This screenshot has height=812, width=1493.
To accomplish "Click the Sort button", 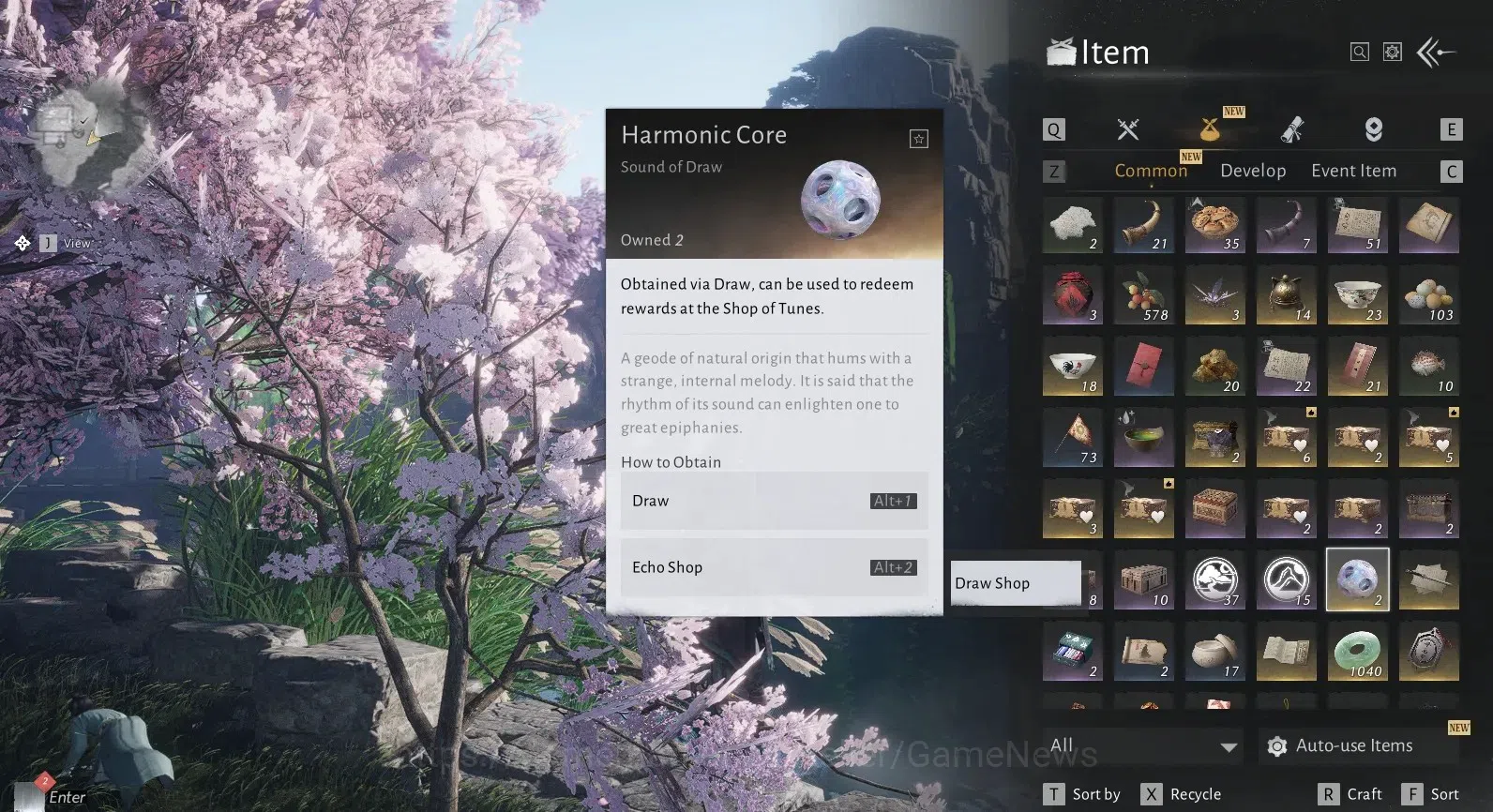I will 1431,794.
